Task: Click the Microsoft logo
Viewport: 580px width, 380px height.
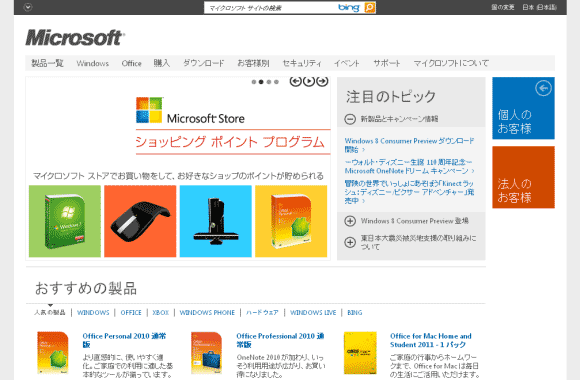Action: tap(75, 38)
